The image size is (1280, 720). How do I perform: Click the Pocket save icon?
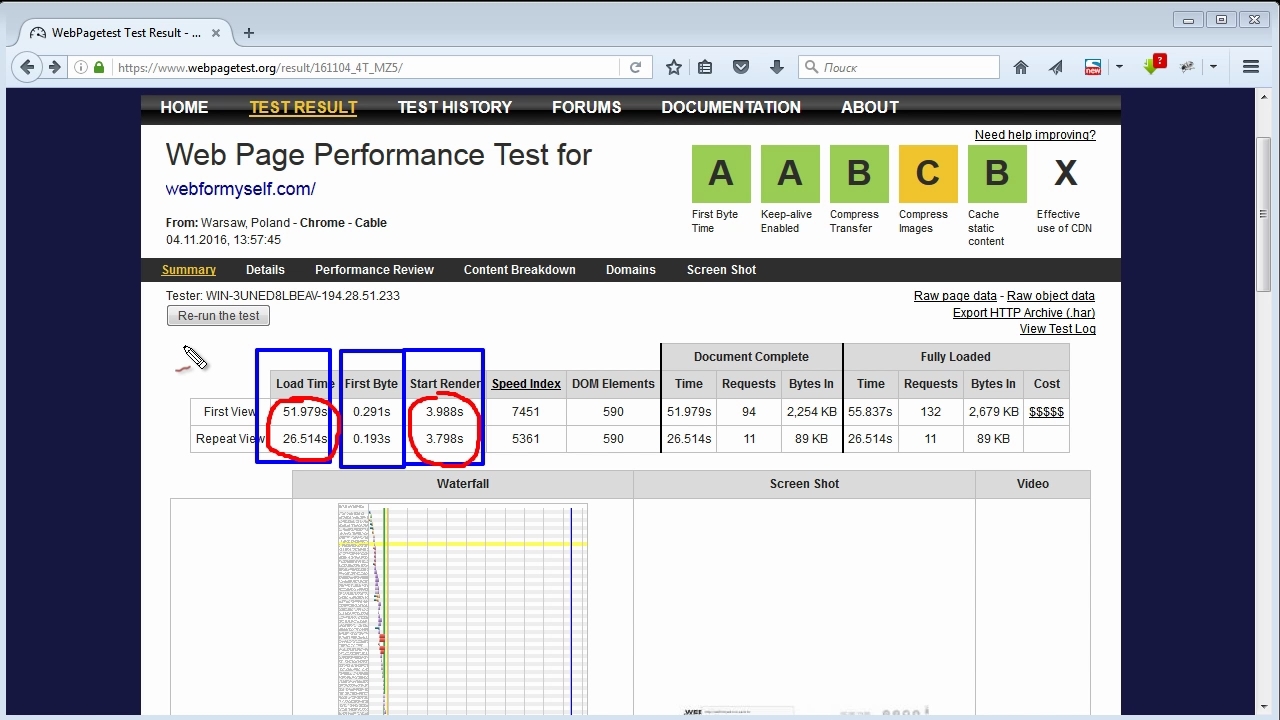tap(741, 67)
